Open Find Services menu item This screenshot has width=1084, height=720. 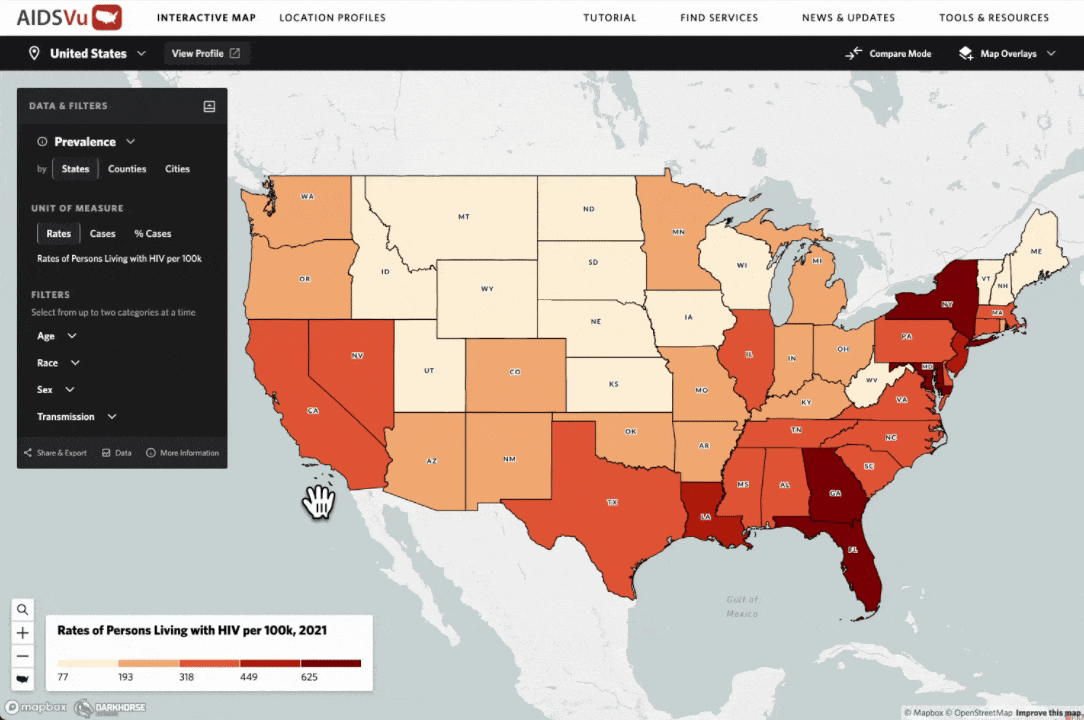point(719,17)
